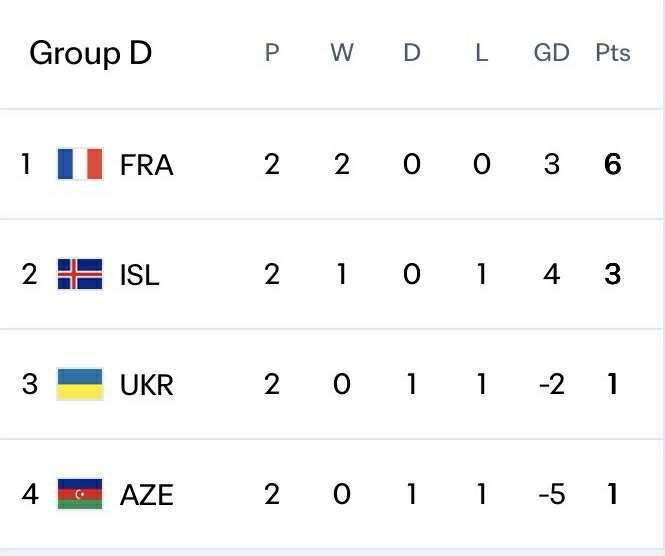Open the AZE team entry
This screenshot has height=556, width=665.
146,494
